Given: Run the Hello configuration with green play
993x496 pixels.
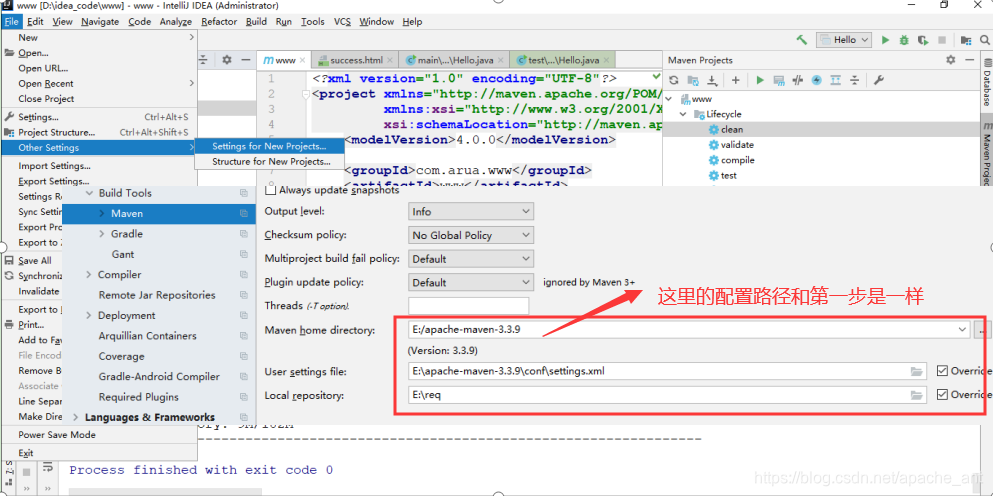Looking at the screenshot, I should (x=885, y=40).
